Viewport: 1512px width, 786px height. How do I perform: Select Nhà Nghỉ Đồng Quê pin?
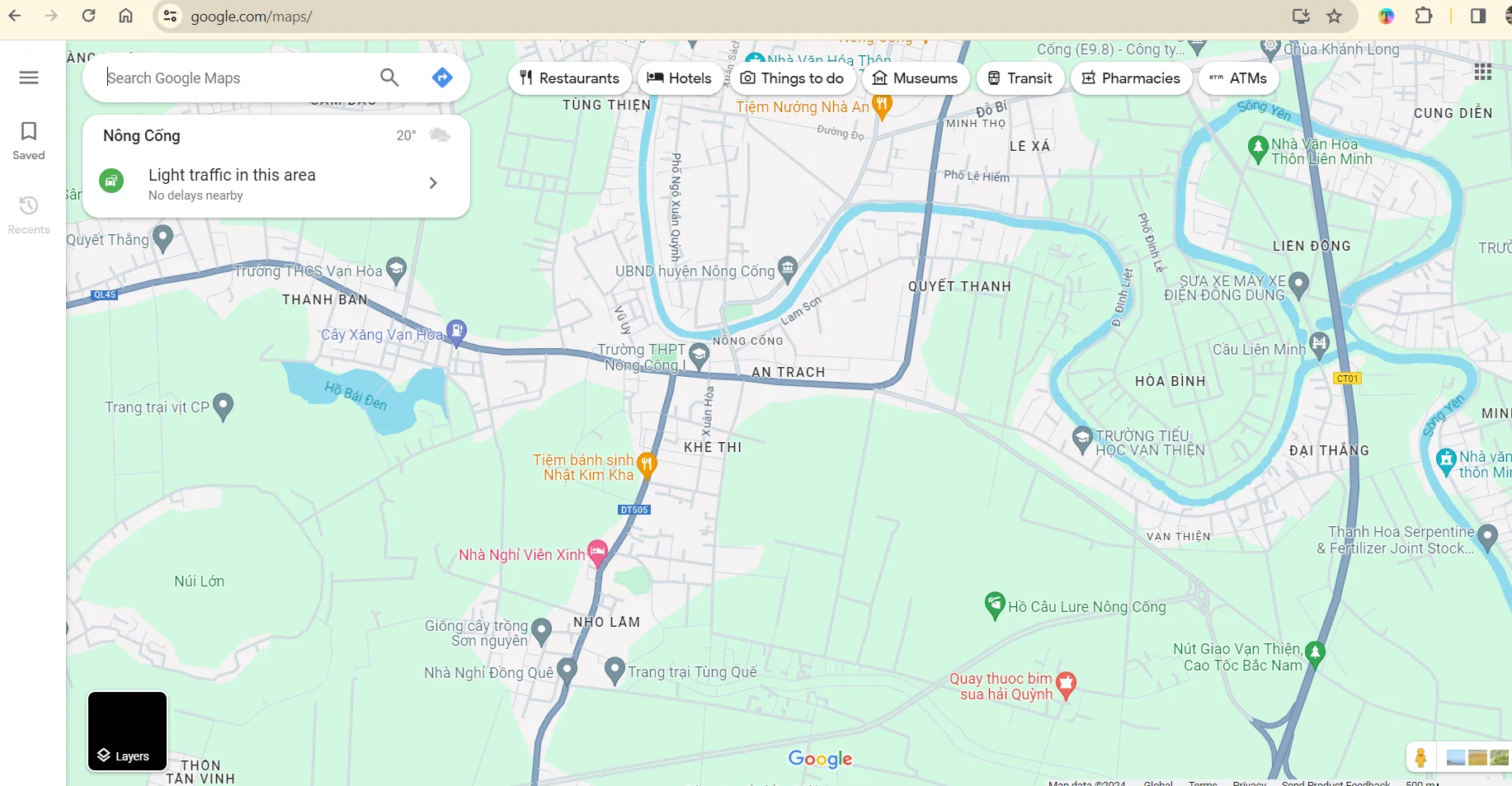pyautogui.click(x=567, y=671)
